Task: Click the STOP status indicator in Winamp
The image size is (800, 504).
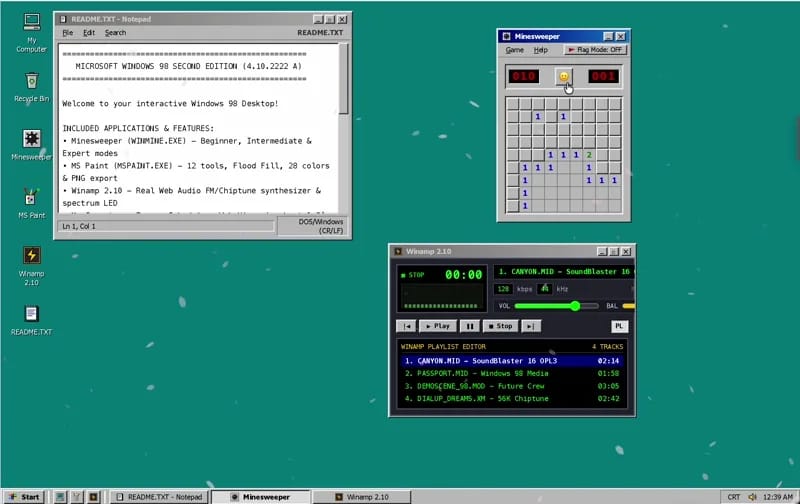Action: 413,275
